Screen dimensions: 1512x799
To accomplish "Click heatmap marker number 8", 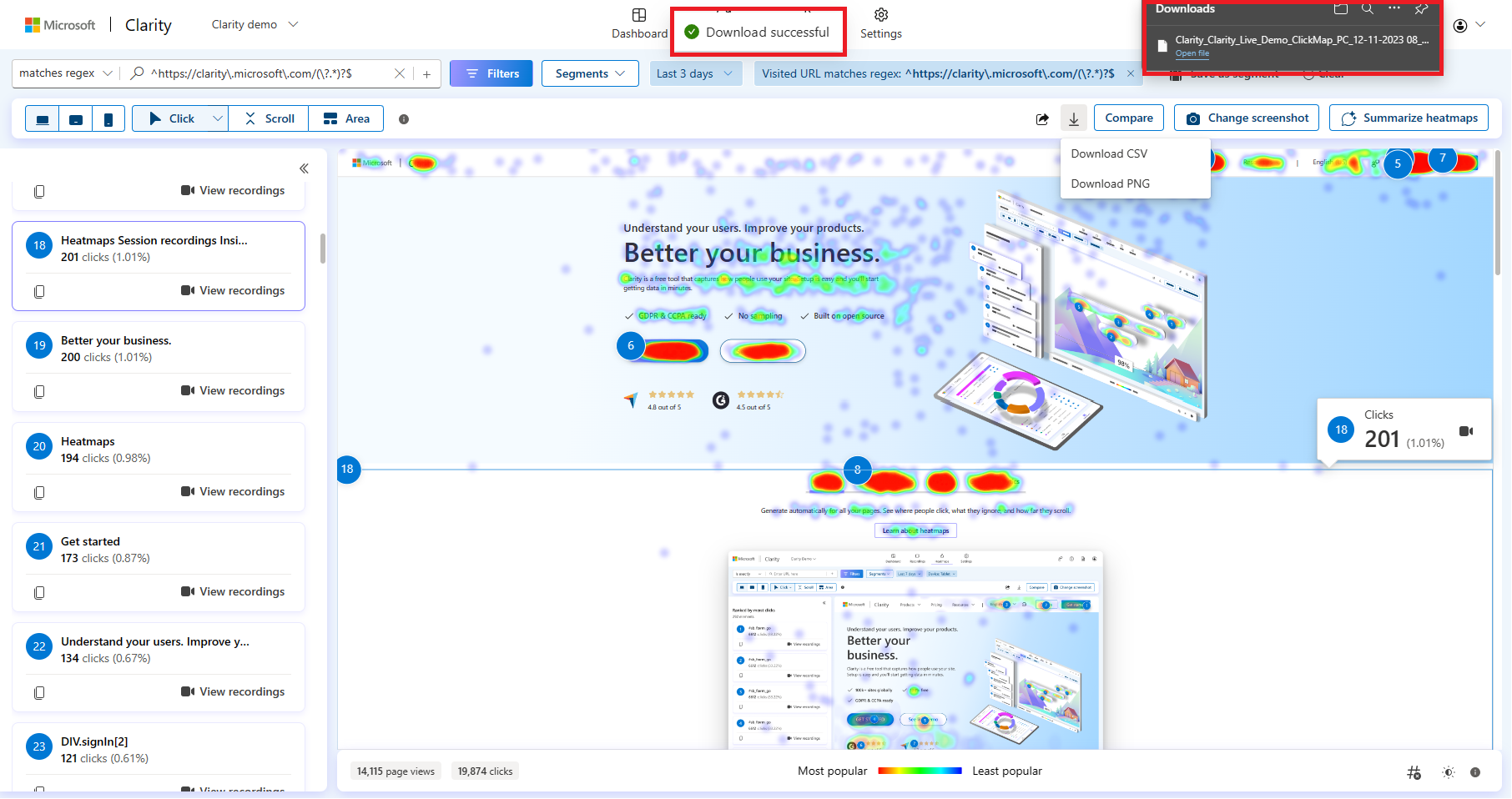I will click(857, 470).
